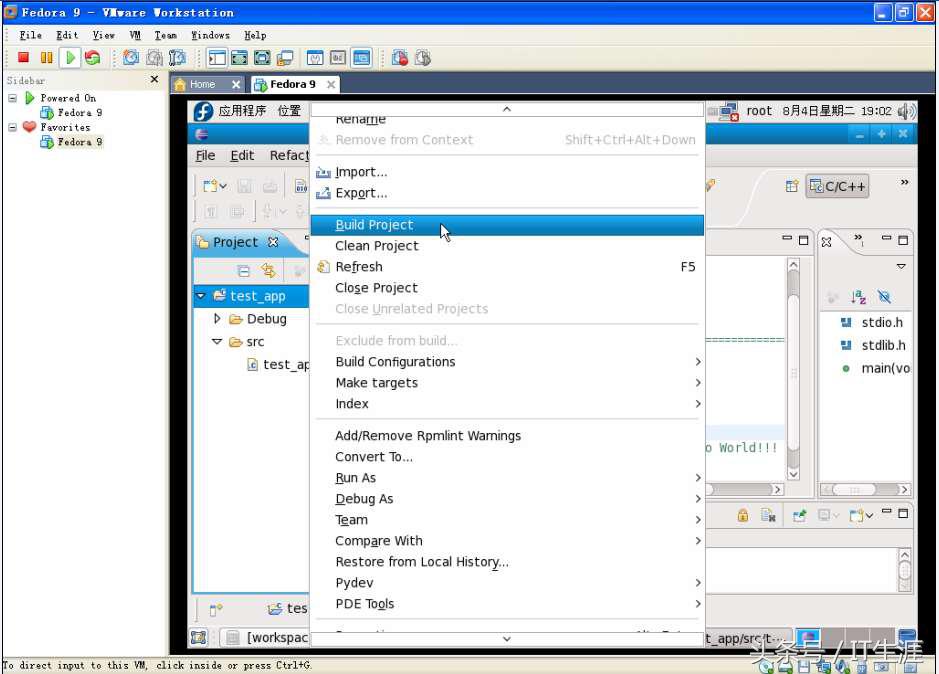Expand the Debug folder in project tree
This screenshot has width=939, height=674.
coord(218,319)
